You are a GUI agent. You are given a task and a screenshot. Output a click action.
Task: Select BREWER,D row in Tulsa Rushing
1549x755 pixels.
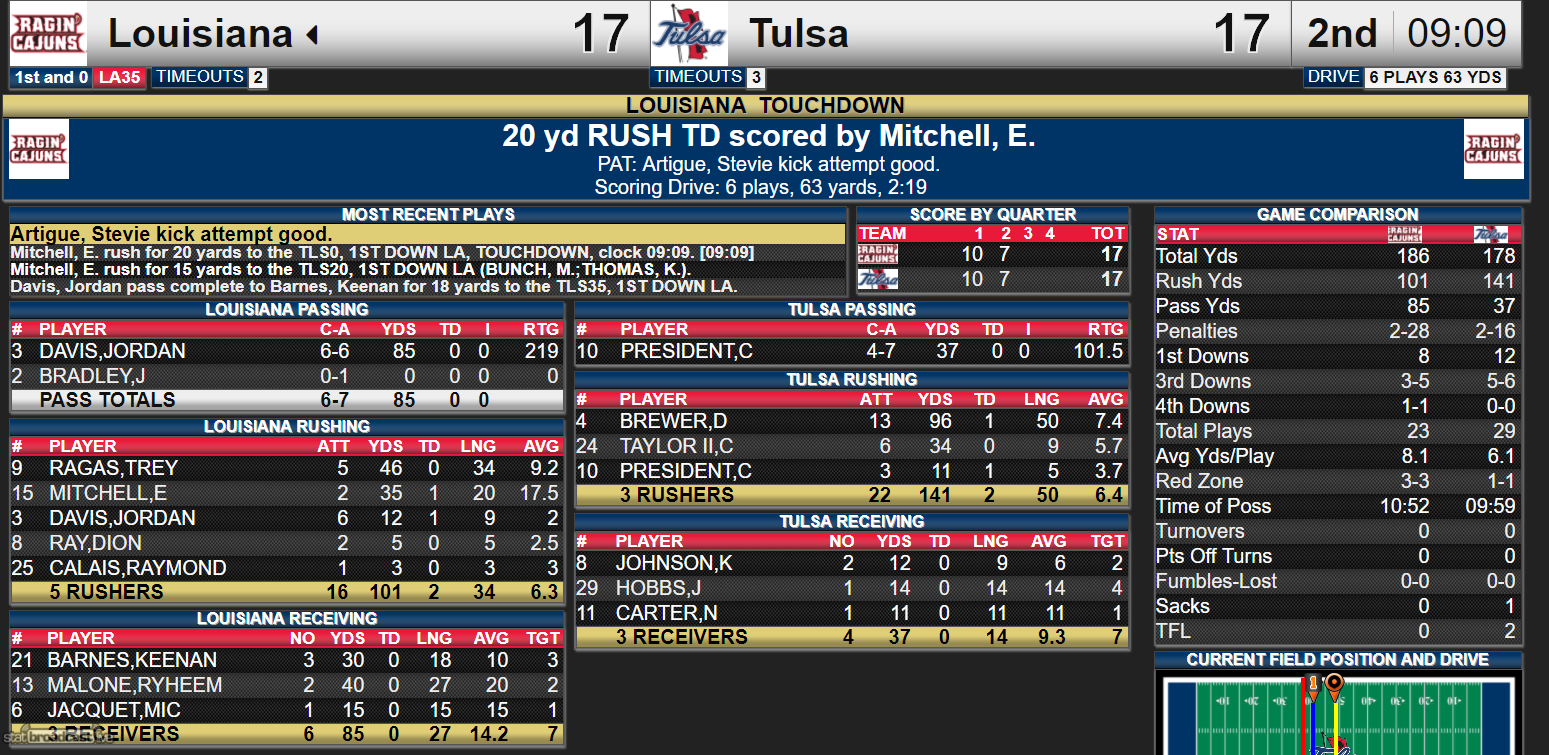(852, 421)
